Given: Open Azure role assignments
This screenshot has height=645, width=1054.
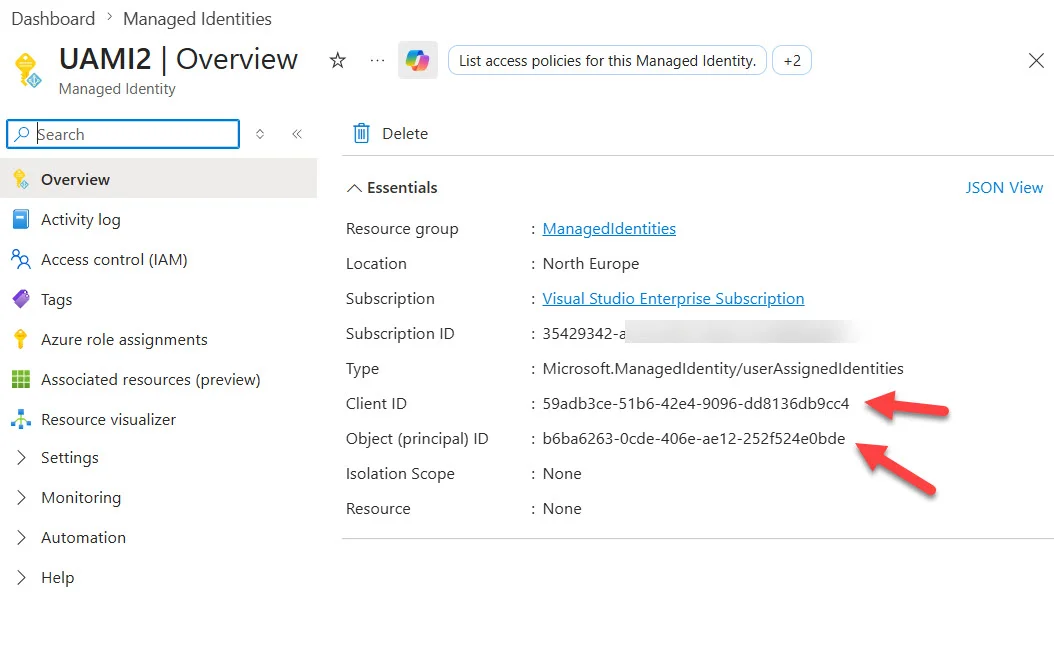Looking at the screenshot, I should coord(124,339).
